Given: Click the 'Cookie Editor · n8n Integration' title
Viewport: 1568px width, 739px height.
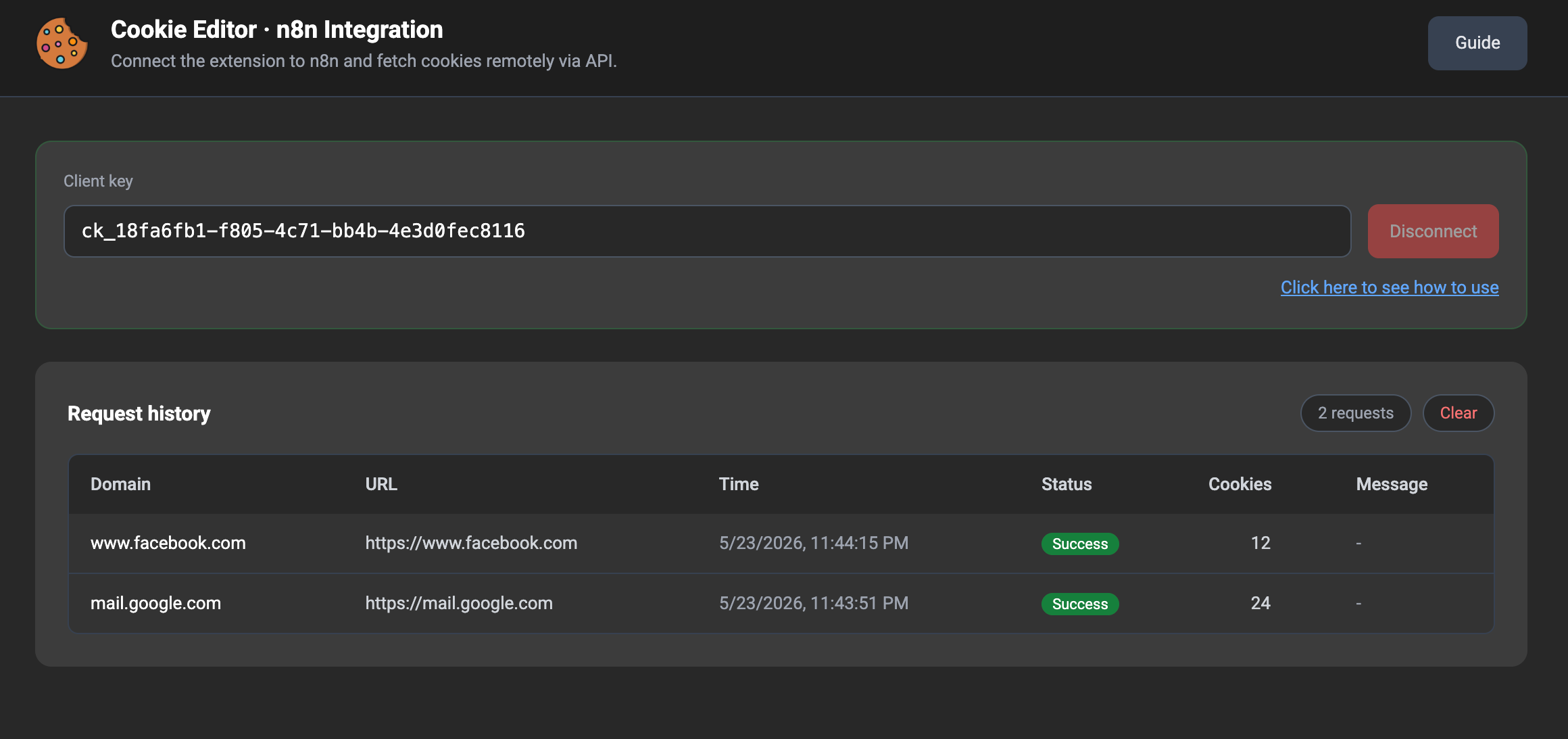Looking at the screenshot, I should [277, 30].
